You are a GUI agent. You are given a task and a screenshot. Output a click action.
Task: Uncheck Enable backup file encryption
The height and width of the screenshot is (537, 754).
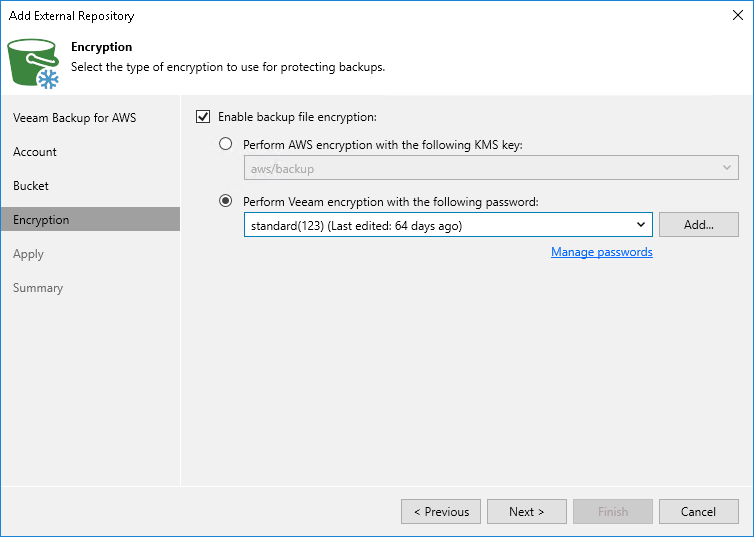point(204,117)
